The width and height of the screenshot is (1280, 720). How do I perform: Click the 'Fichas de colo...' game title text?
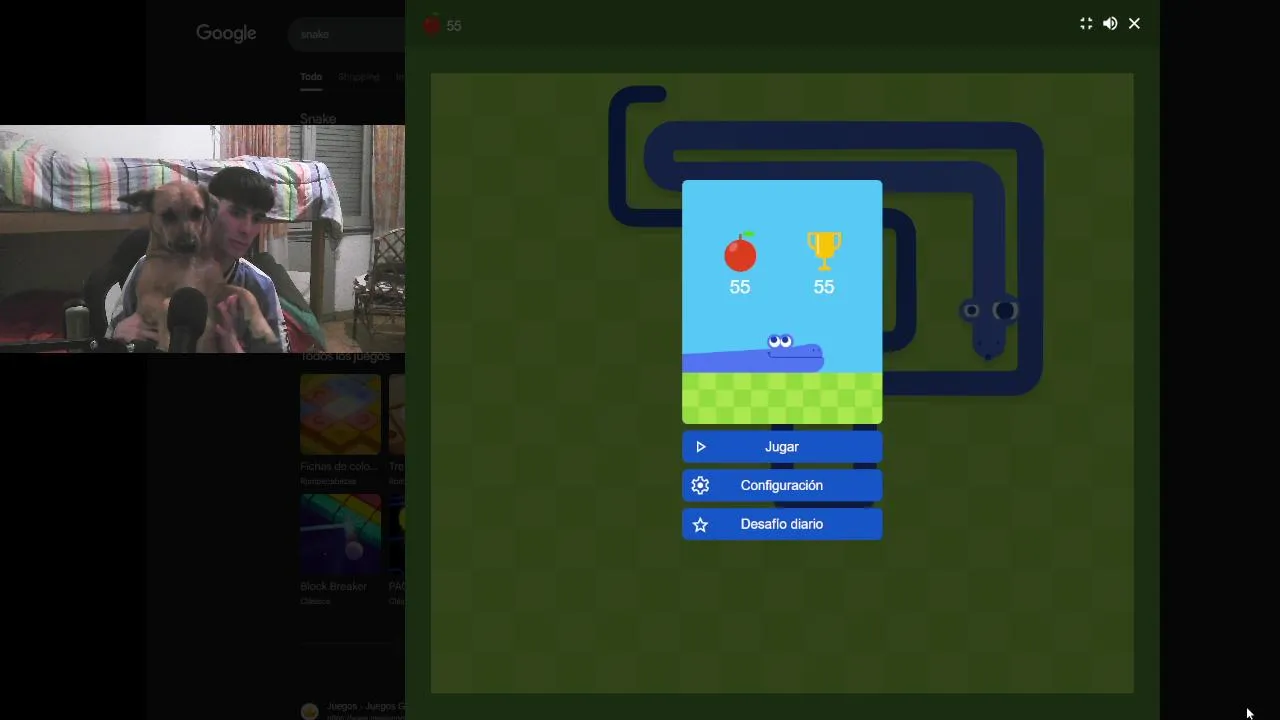point(338,466)
